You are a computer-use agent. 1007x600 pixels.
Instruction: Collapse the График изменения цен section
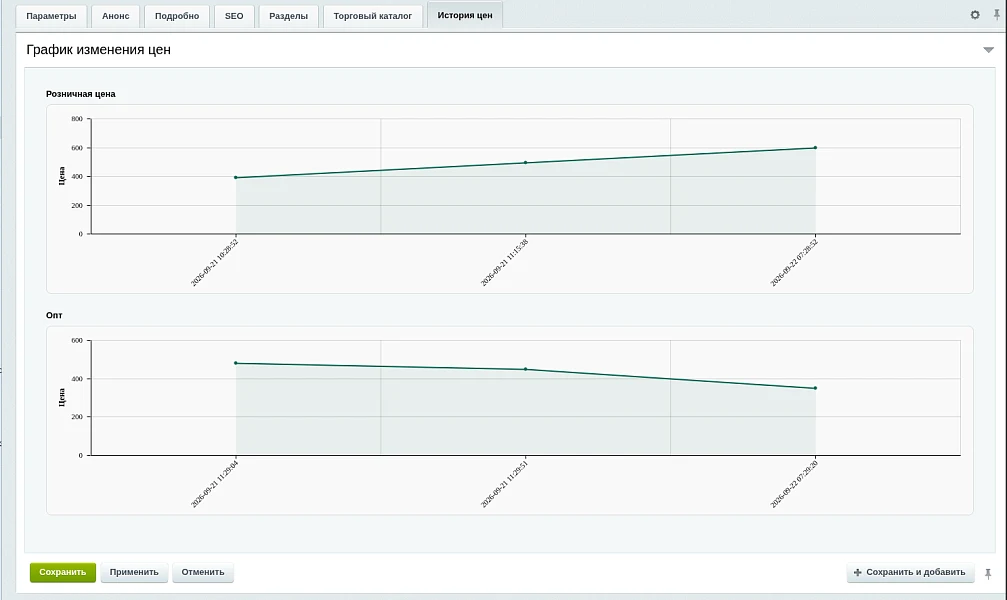pyautogui.click(x=988, y=50)
